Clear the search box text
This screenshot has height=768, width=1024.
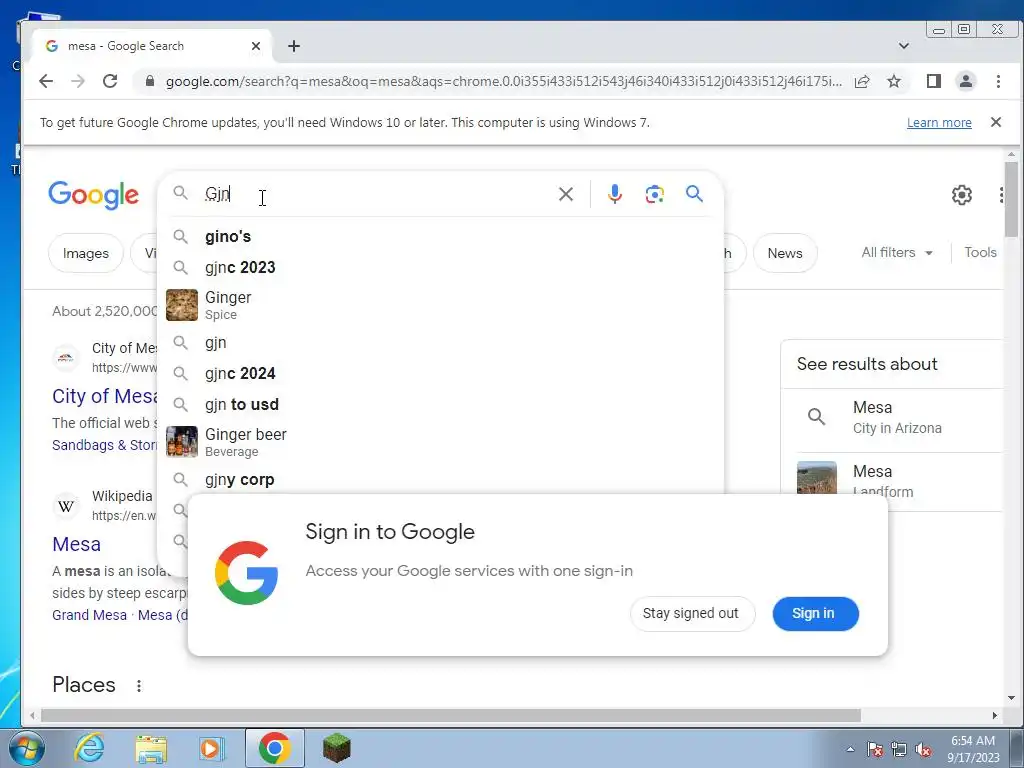coord(566,194)
